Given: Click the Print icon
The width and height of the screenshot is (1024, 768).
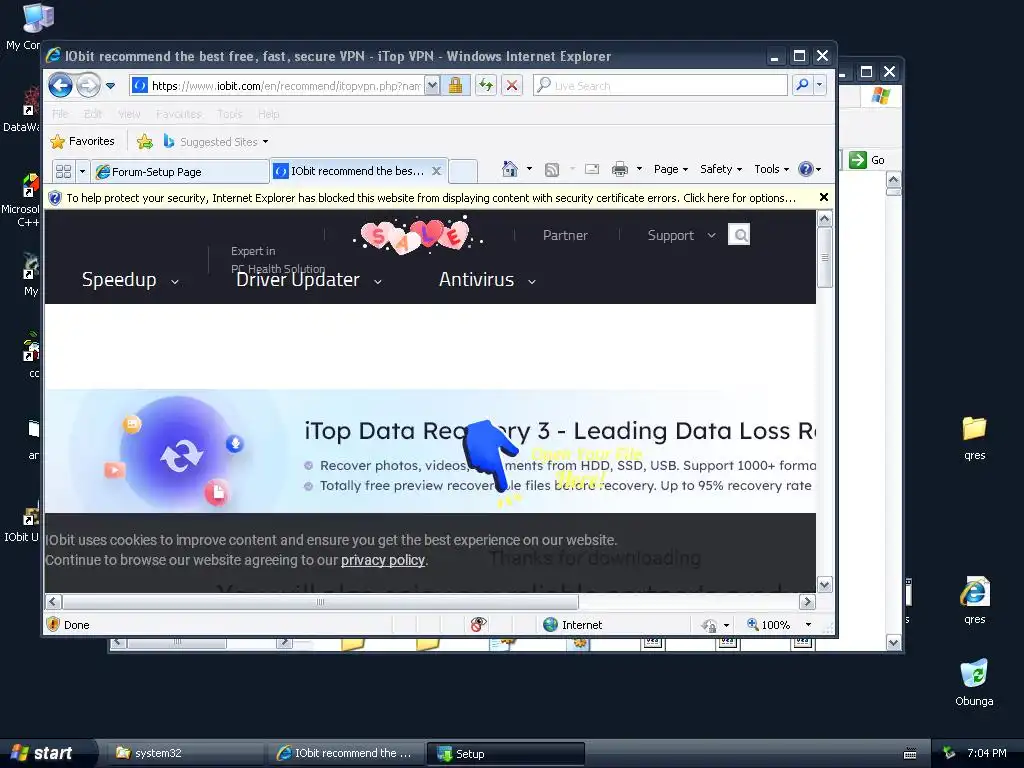Looking at the screenshot, I should coord(620,169).
